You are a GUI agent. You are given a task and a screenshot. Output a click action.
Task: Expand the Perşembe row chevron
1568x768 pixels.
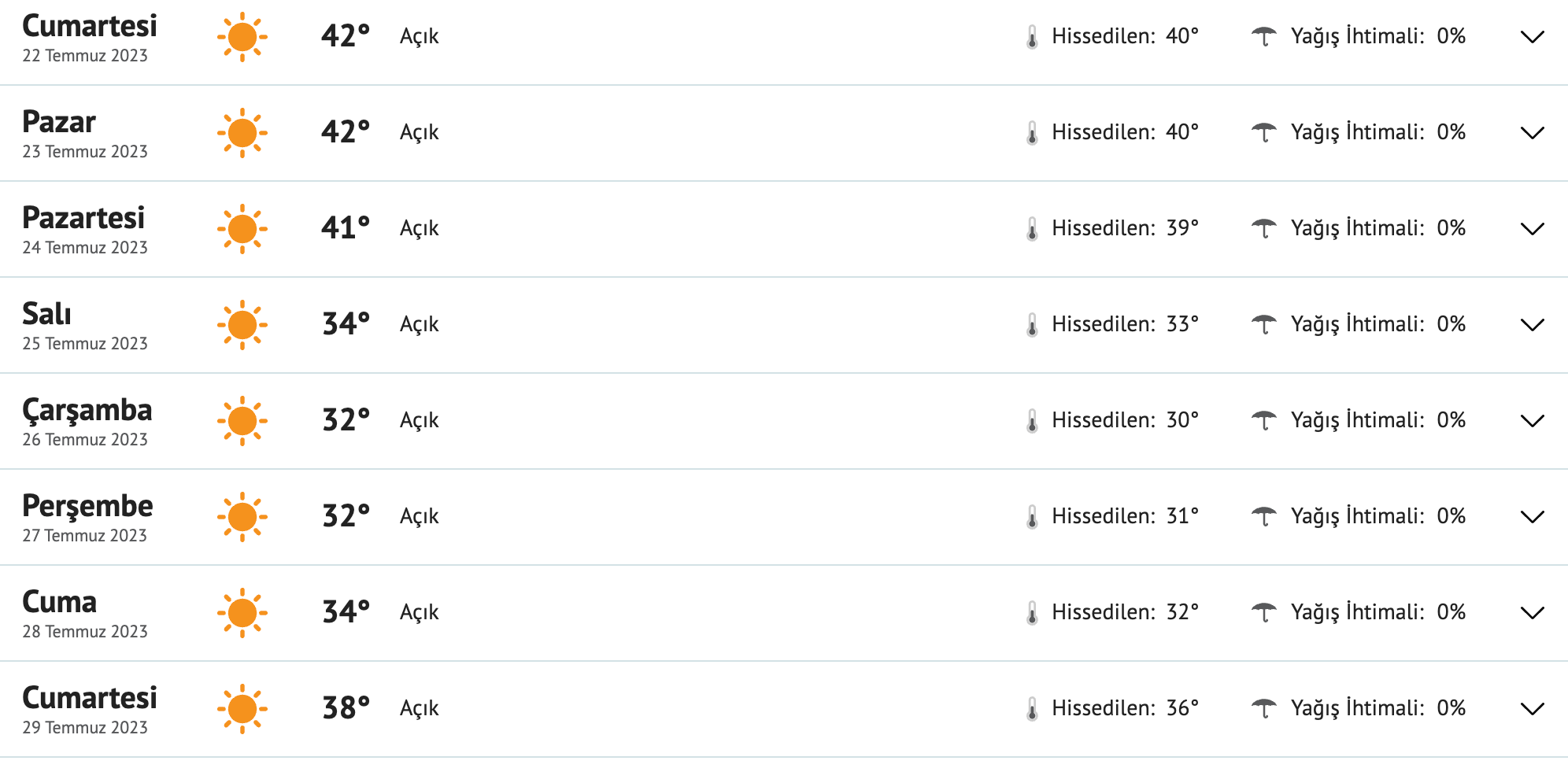[1533, 517]
